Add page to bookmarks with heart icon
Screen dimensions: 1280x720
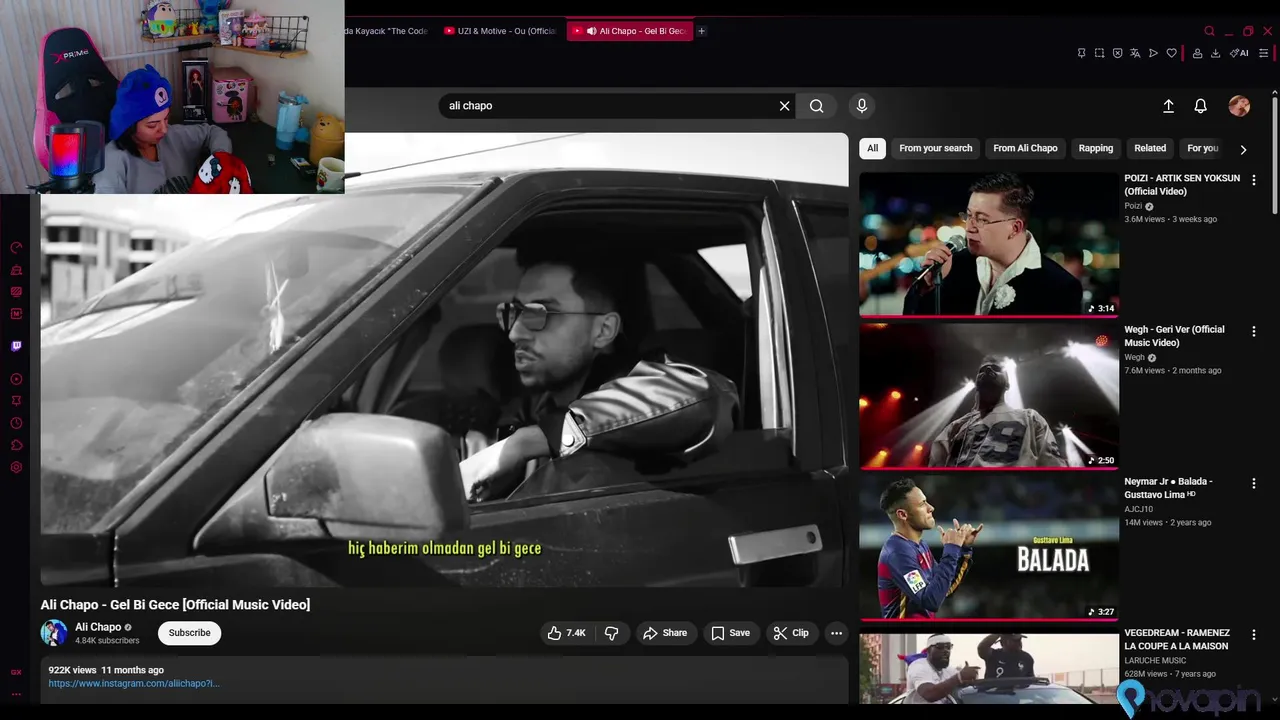coord(1171,53)
